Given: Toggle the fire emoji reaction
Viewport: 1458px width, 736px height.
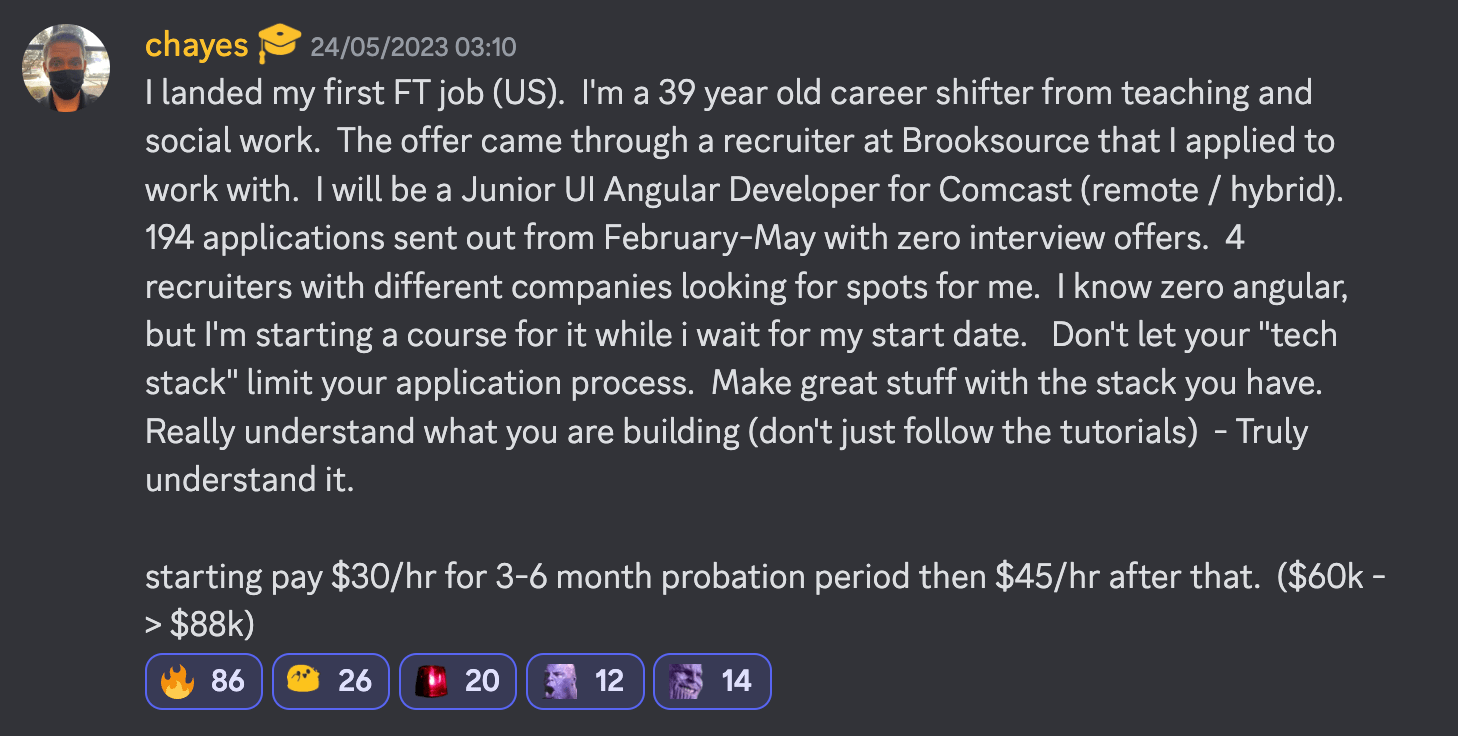Looking at the screenshot, I should pyautogui.click(x=204, y=681).
